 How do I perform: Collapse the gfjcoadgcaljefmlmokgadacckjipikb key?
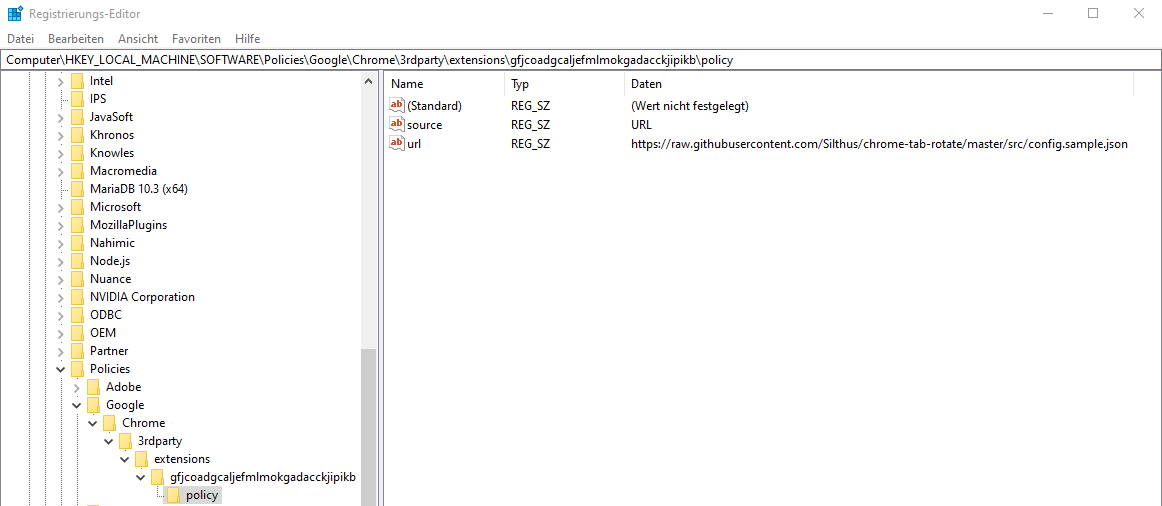click(x=140, y=476)
